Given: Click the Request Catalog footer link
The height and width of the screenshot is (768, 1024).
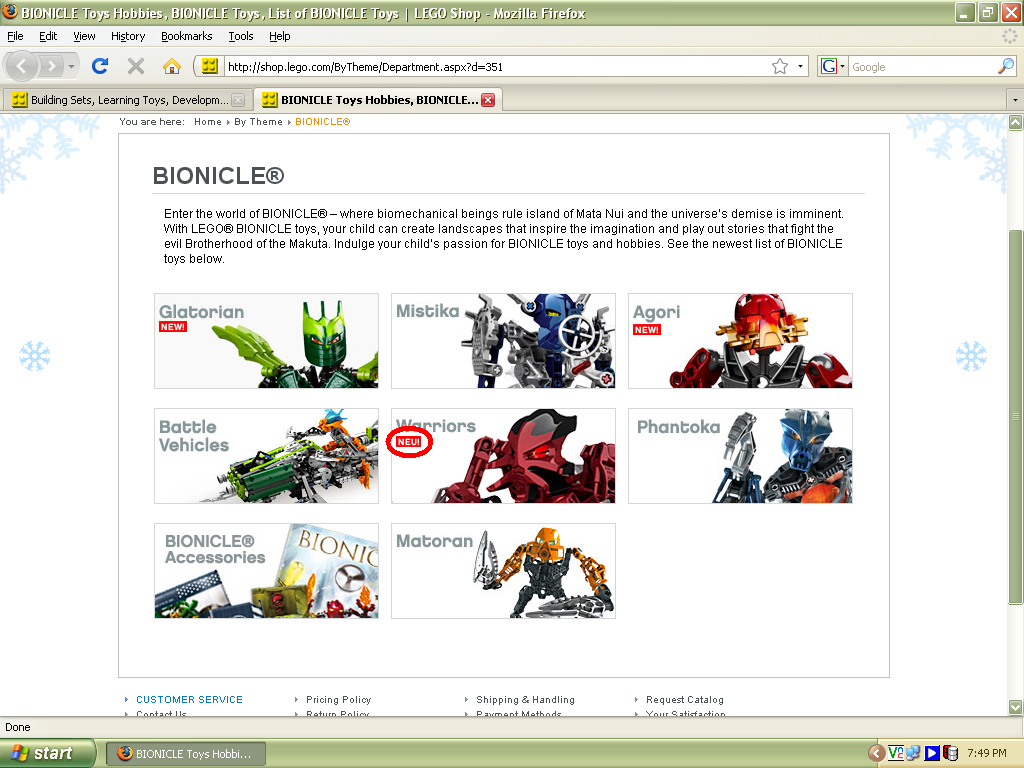Looking at the screenshot, I should (x=685, y=699).
